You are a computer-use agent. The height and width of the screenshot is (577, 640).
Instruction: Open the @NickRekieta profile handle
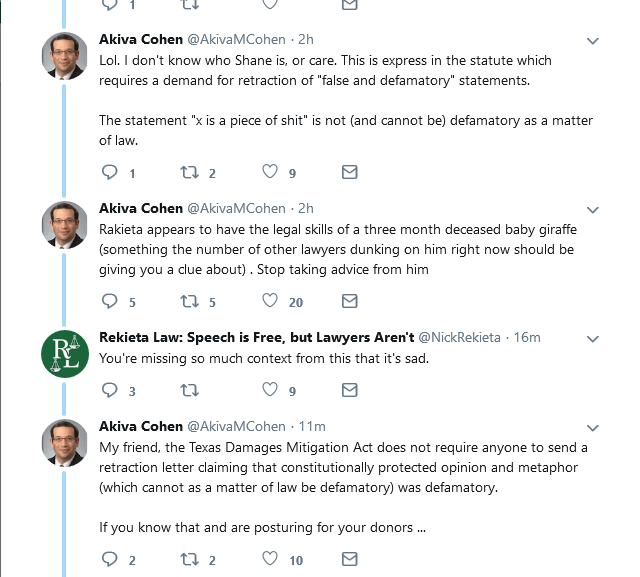(x=459, y=337)
